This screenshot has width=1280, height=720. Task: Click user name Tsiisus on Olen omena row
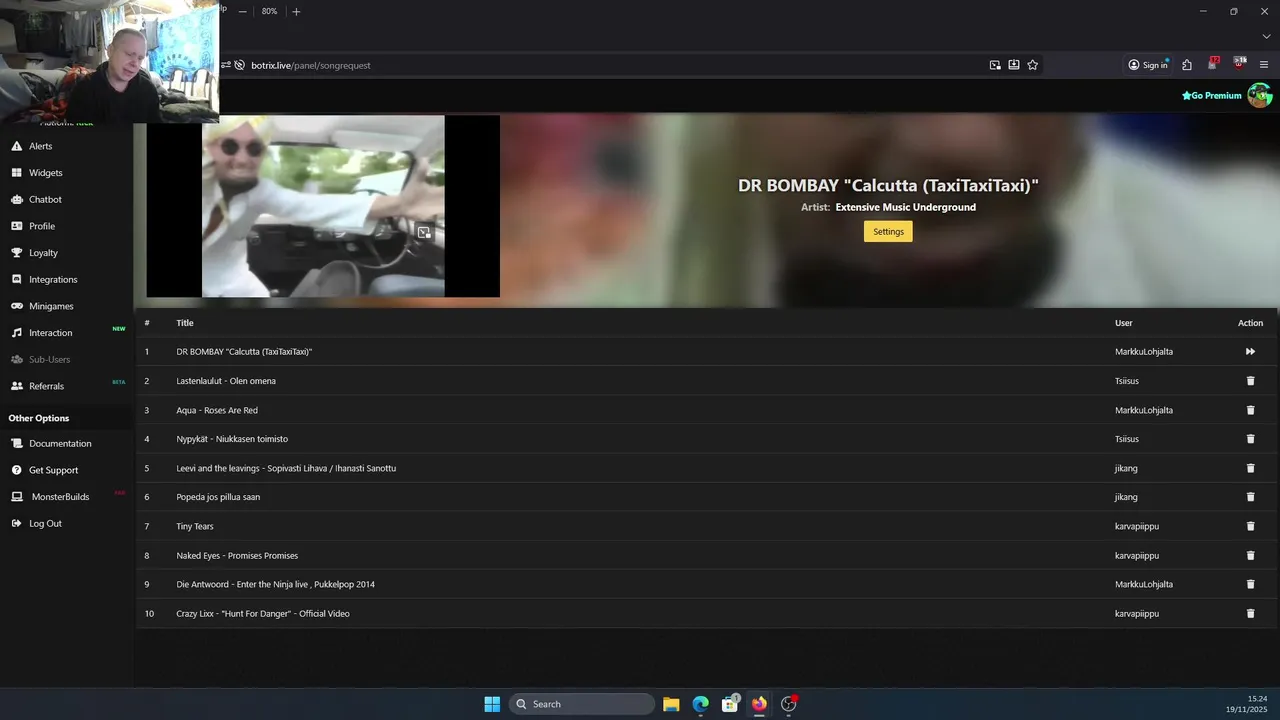click(x=1127, y=381)
